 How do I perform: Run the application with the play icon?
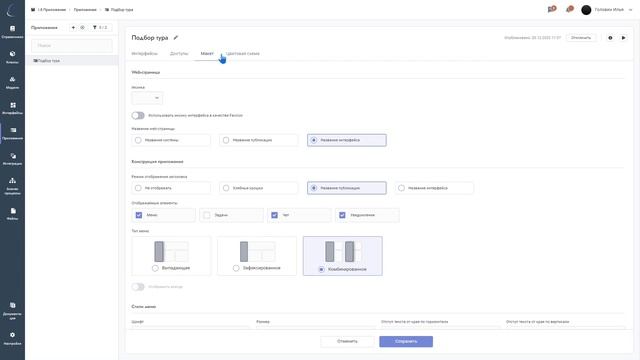tap(623, 38)
